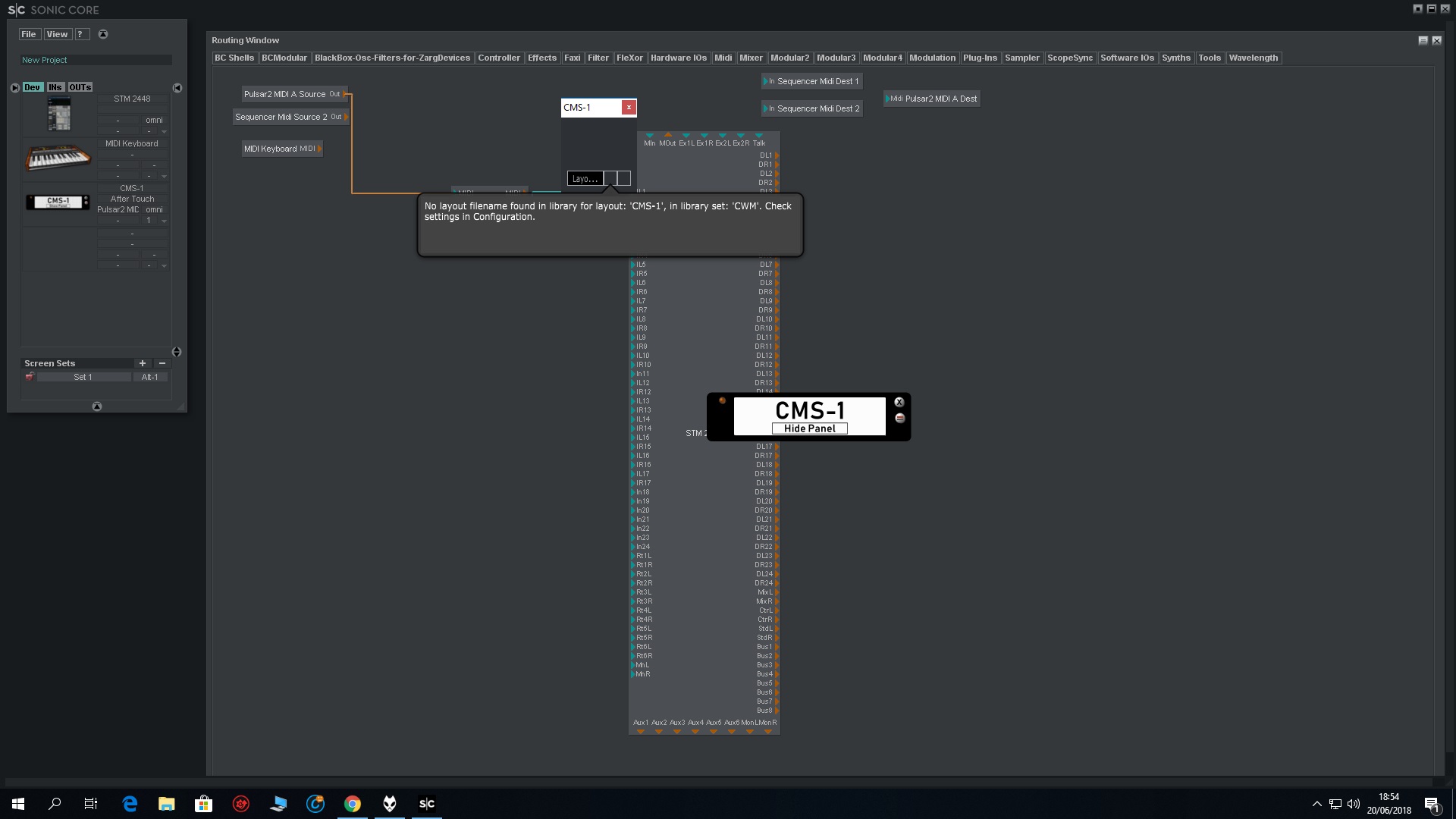Add a new screen set with plus button

point(142,363)
